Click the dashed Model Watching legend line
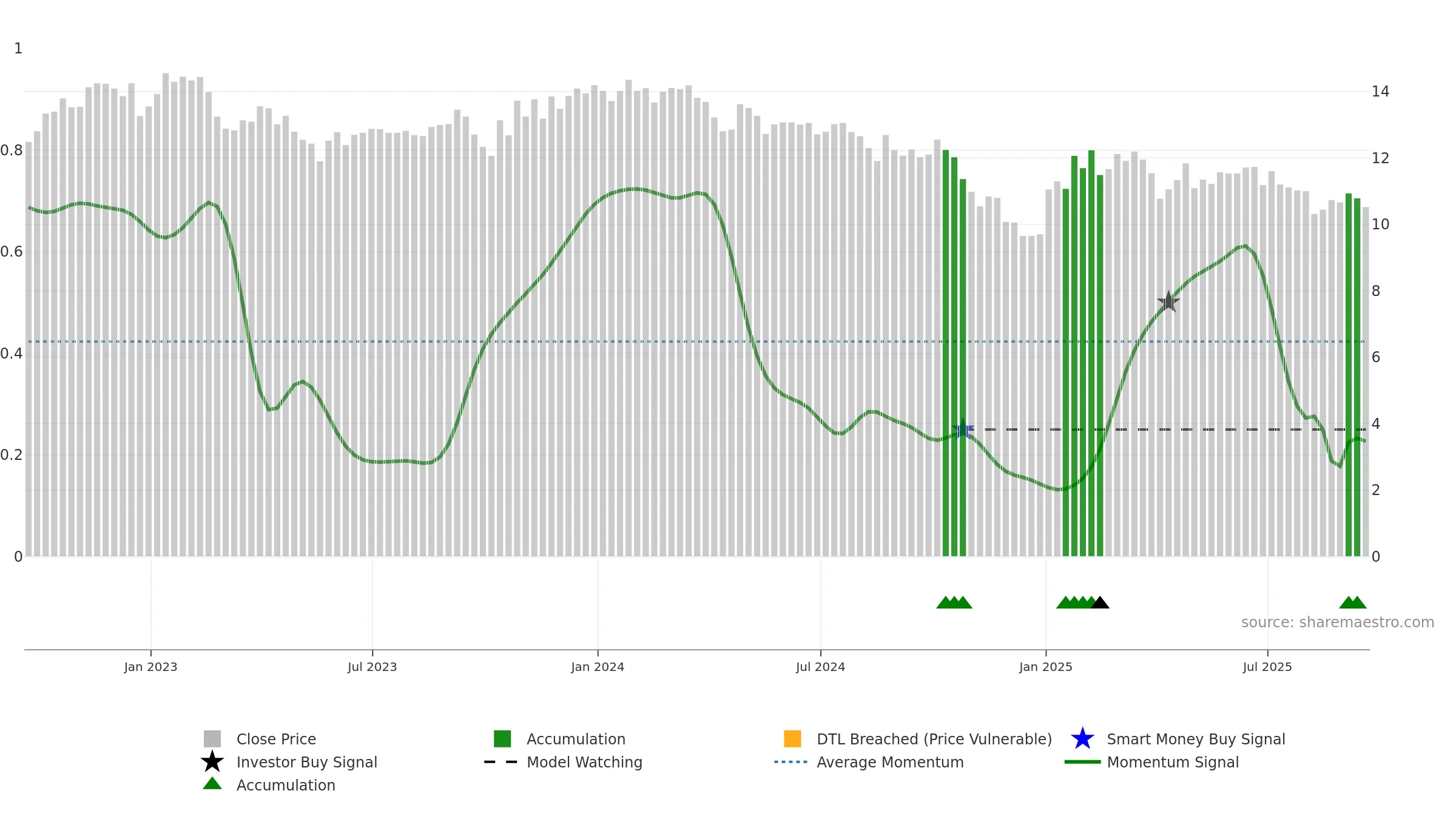Viewport: 1456px width, 819px height. click(501, 762)
